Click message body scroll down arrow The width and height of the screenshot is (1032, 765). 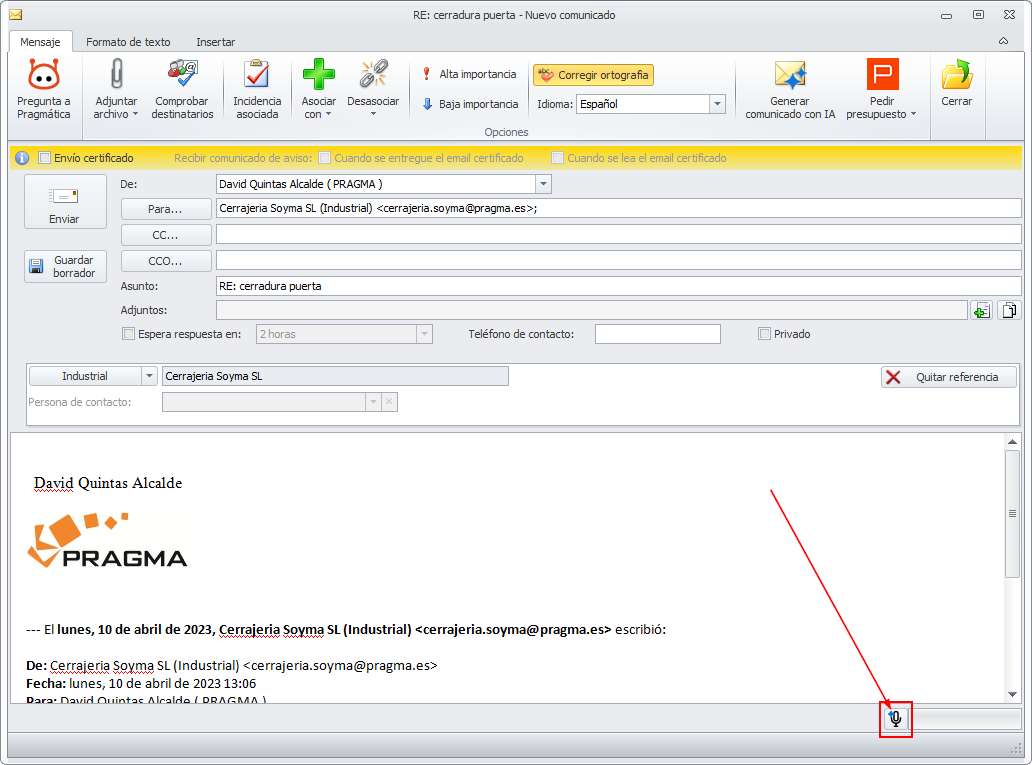1012,695
